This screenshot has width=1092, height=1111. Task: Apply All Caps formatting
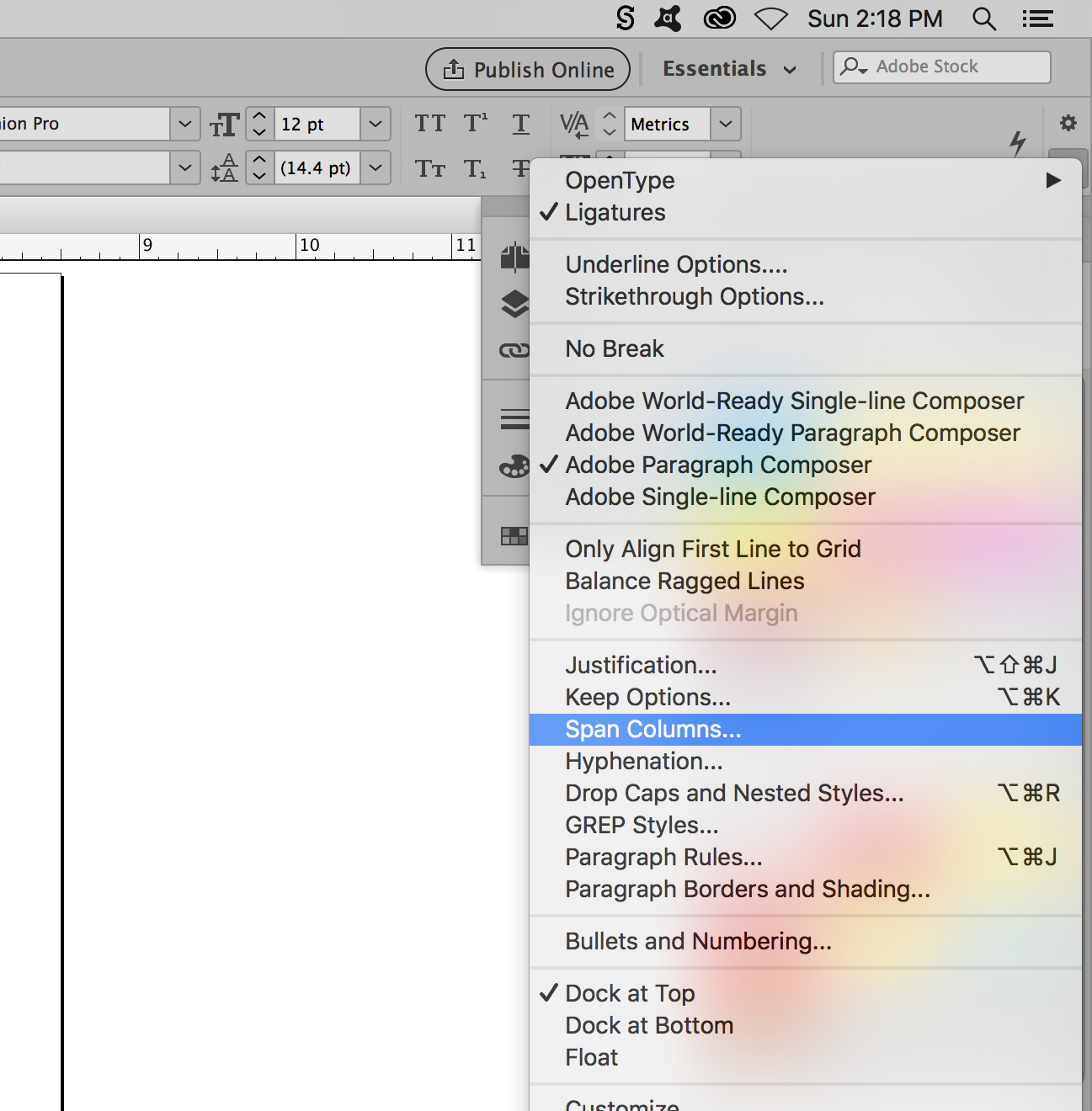point(430,124)
